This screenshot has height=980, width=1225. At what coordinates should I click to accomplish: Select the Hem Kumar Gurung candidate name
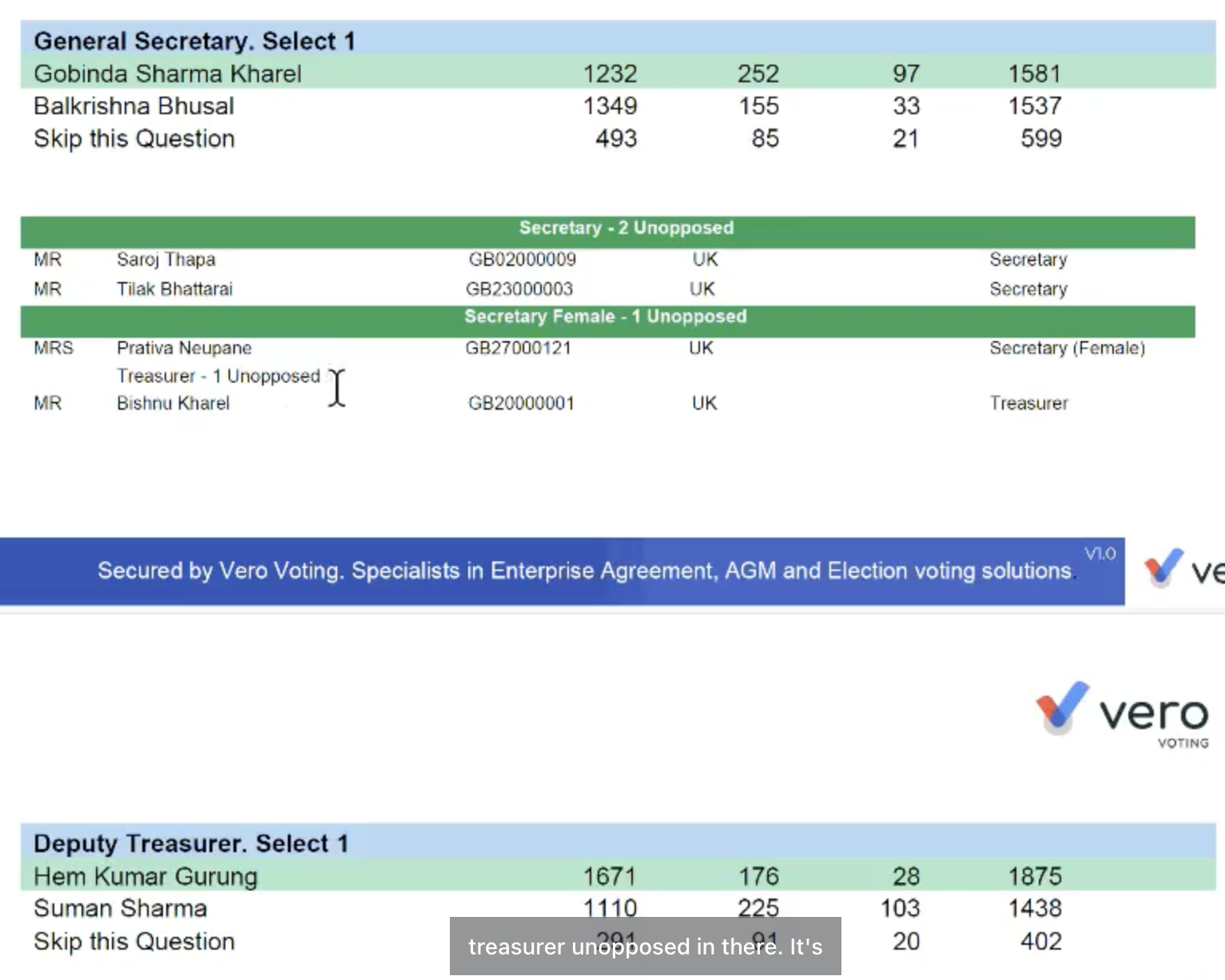click(x=145, y=876)
